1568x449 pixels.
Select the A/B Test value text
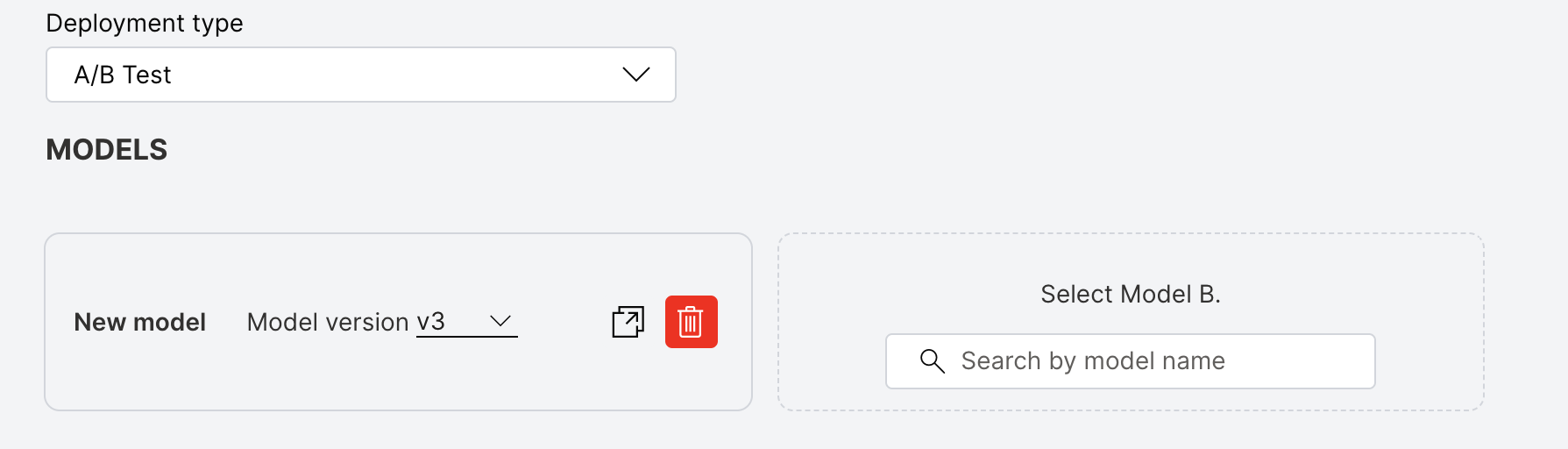pyautogui.click(x=123, y=75)
